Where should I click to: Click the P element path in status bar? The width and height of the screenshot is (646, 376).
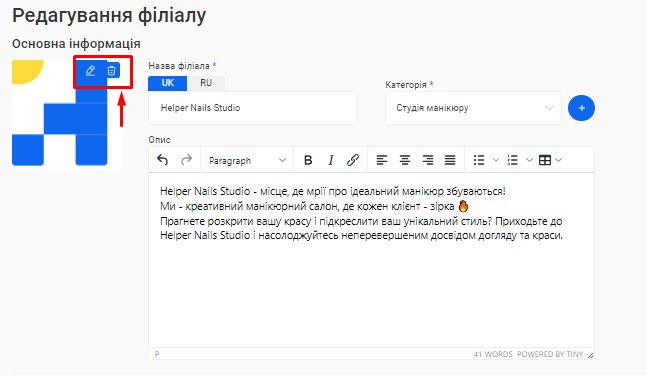(157, 354)
